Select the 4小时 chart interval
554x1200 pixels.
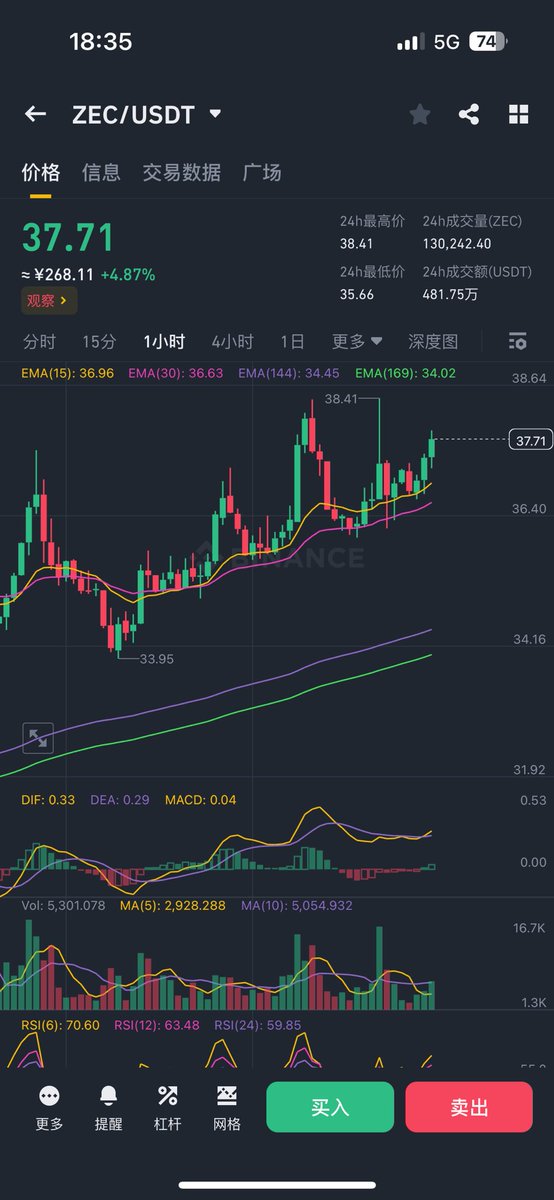coord(232,341)
